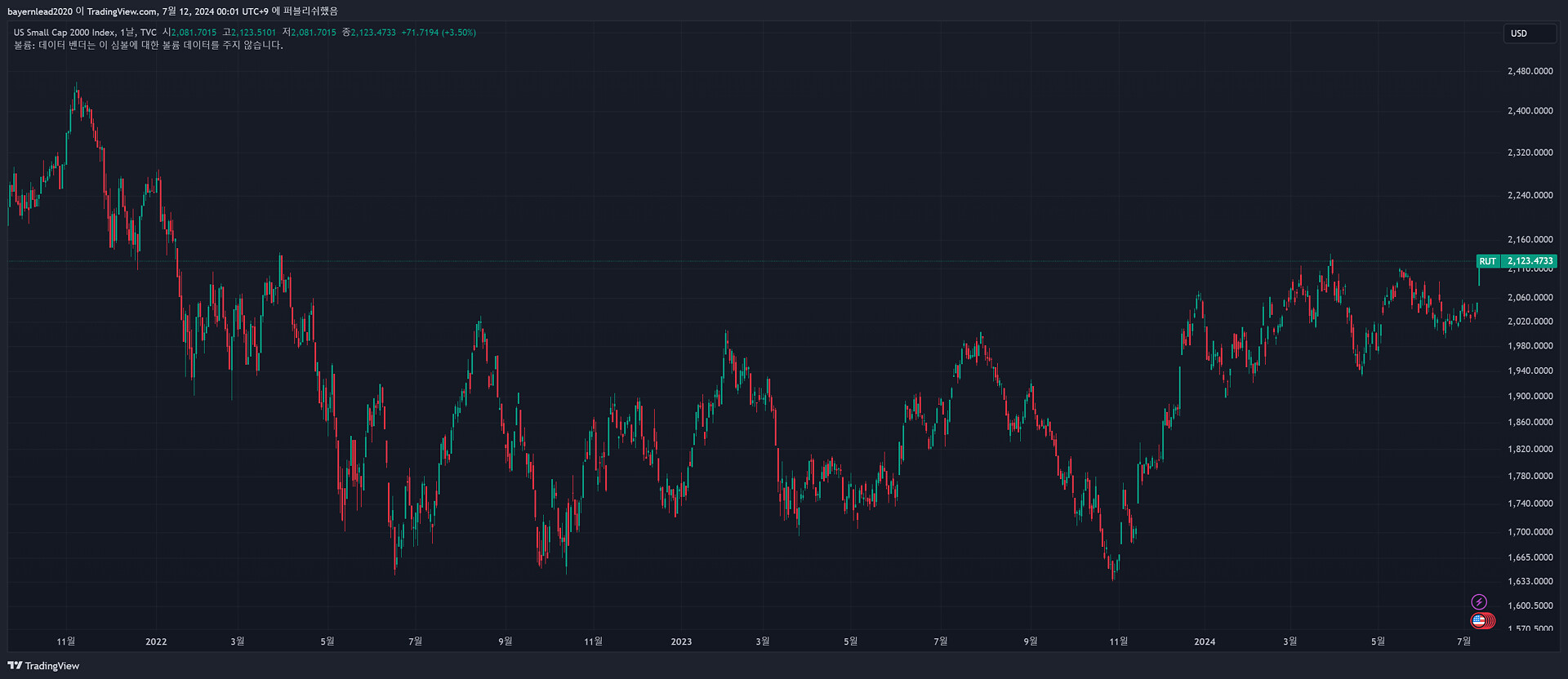Viewport: 1568px width, 679px height.
Task: Click the 2022 label on time axis
Action: 156,641
